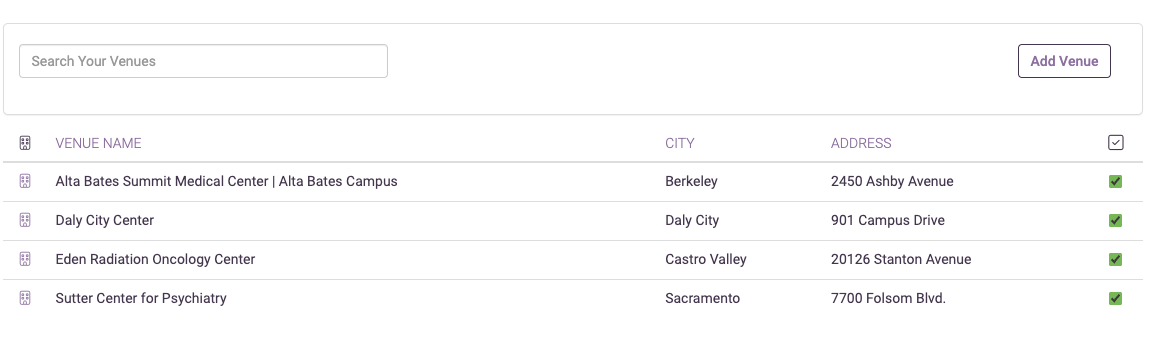
Task: Open Sutter Center for Psychiatry venue
Action: (141, 298)
